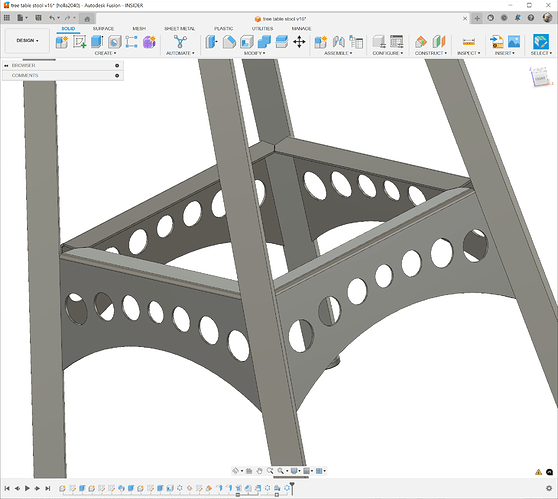
Task: Toggle the Comments panel options dot
Action: [x=117, y=75]
